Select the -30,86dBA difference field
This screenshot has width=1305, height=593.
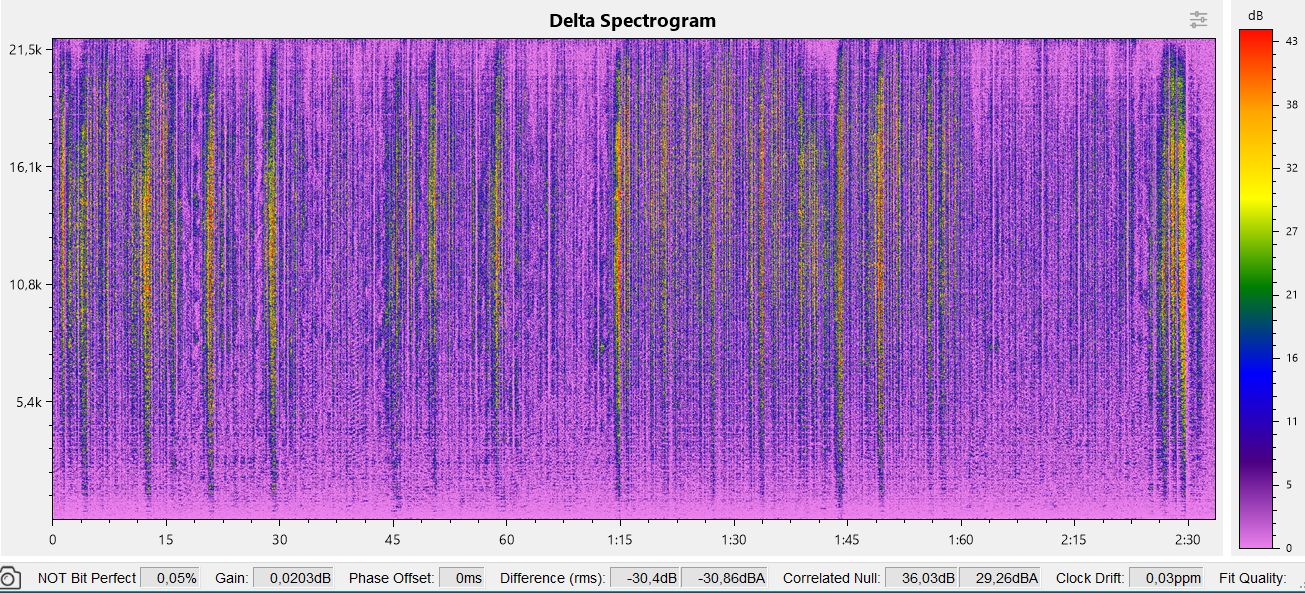click(724, 578)
